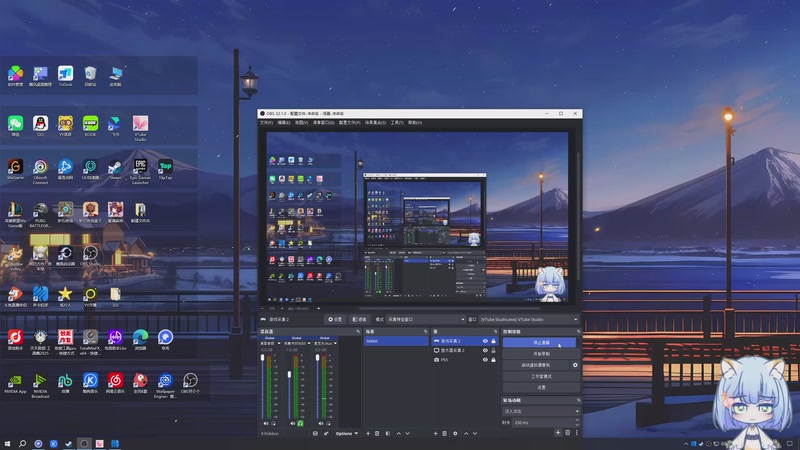Open virtual camera settings gear icon
The height and width of the screenshot is (450, 800).
tap(575, 365)
